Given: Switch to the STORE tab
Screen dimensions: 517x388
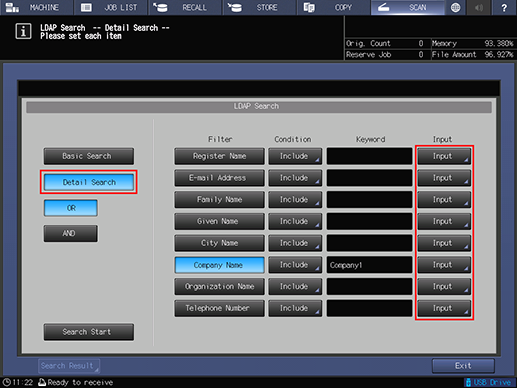Looking at the screenshot, I should pos(259,7).
